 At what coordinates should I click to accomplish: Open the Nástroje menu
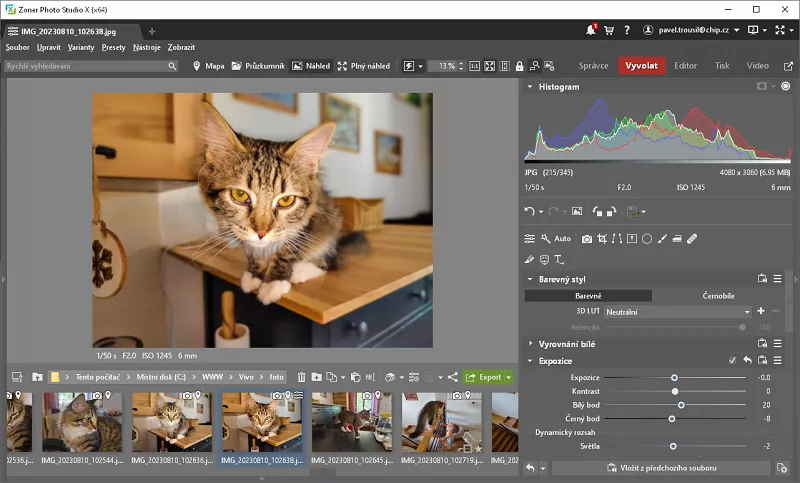pos(146,47)
